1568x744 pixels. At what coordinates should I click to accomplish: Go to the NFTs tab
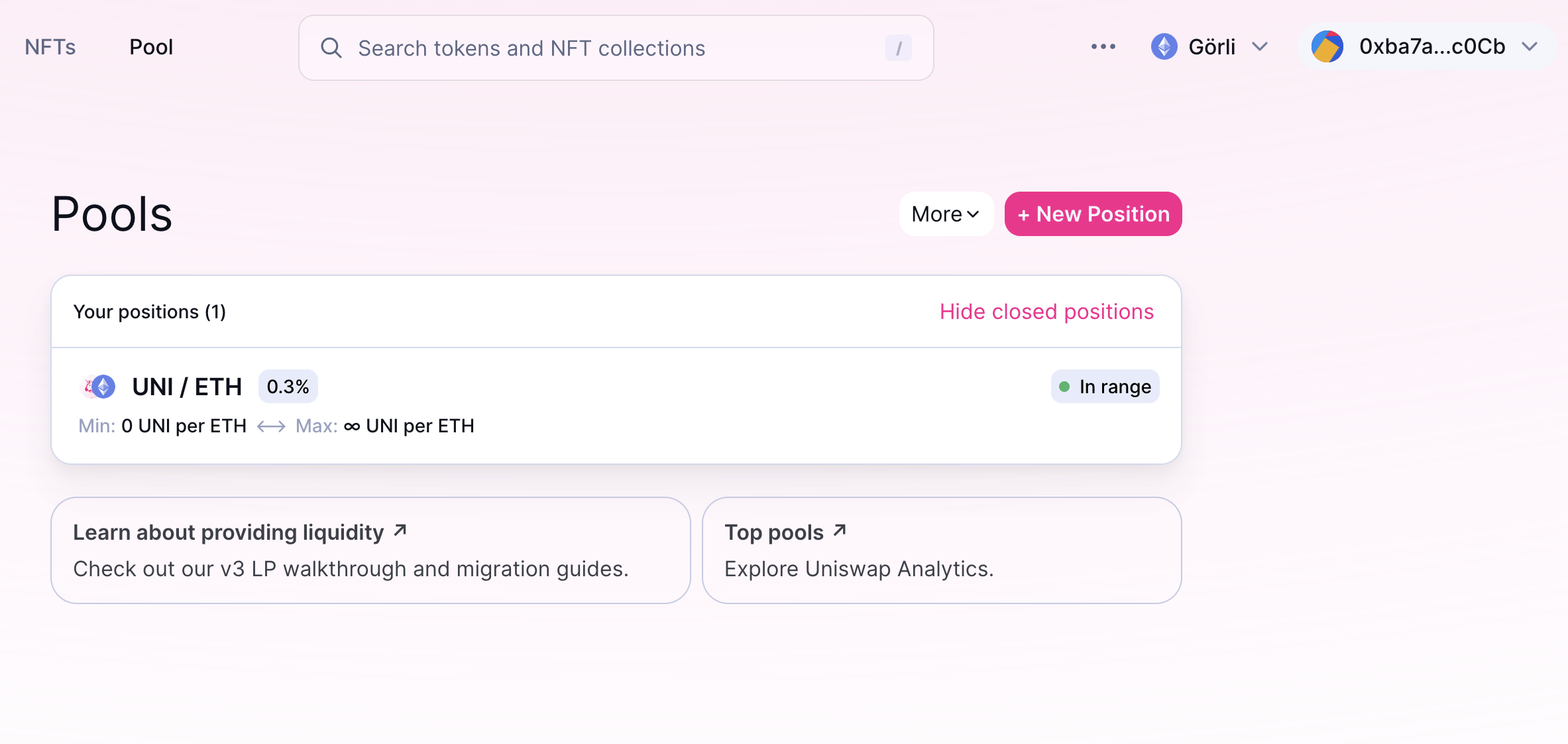[50, 47]
